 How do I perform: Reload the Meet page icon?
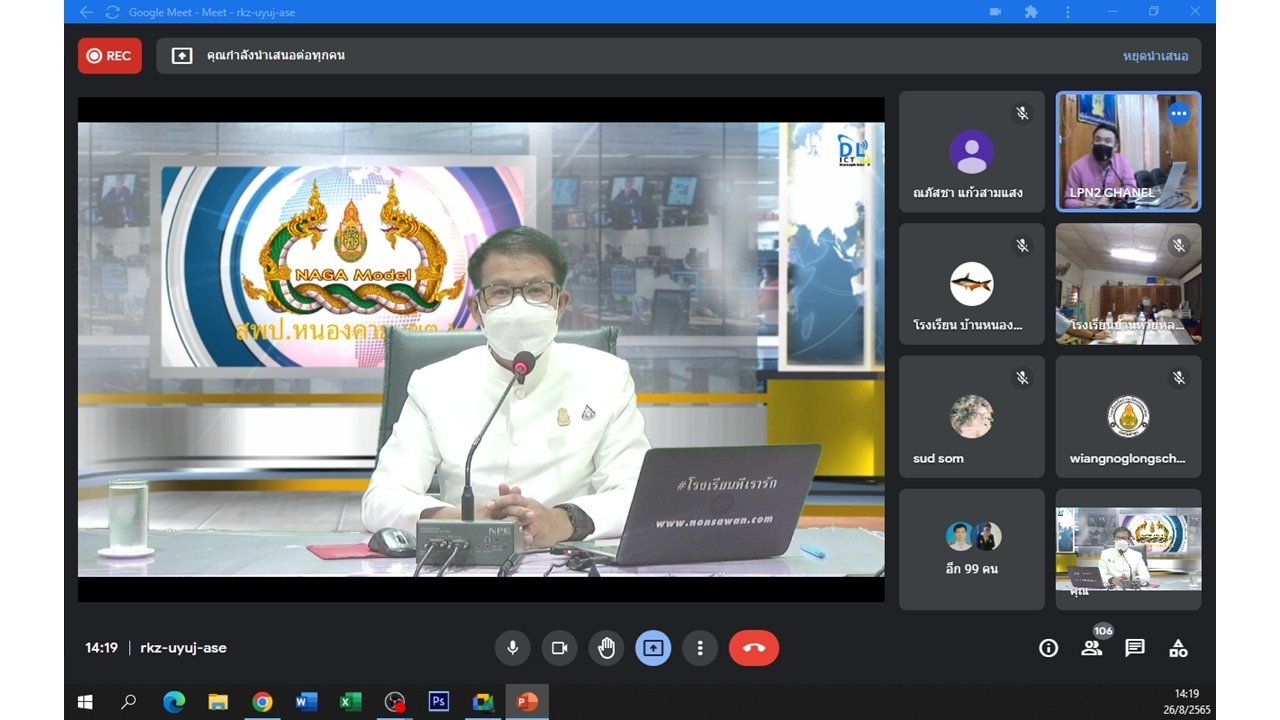(x=112, y=12)
